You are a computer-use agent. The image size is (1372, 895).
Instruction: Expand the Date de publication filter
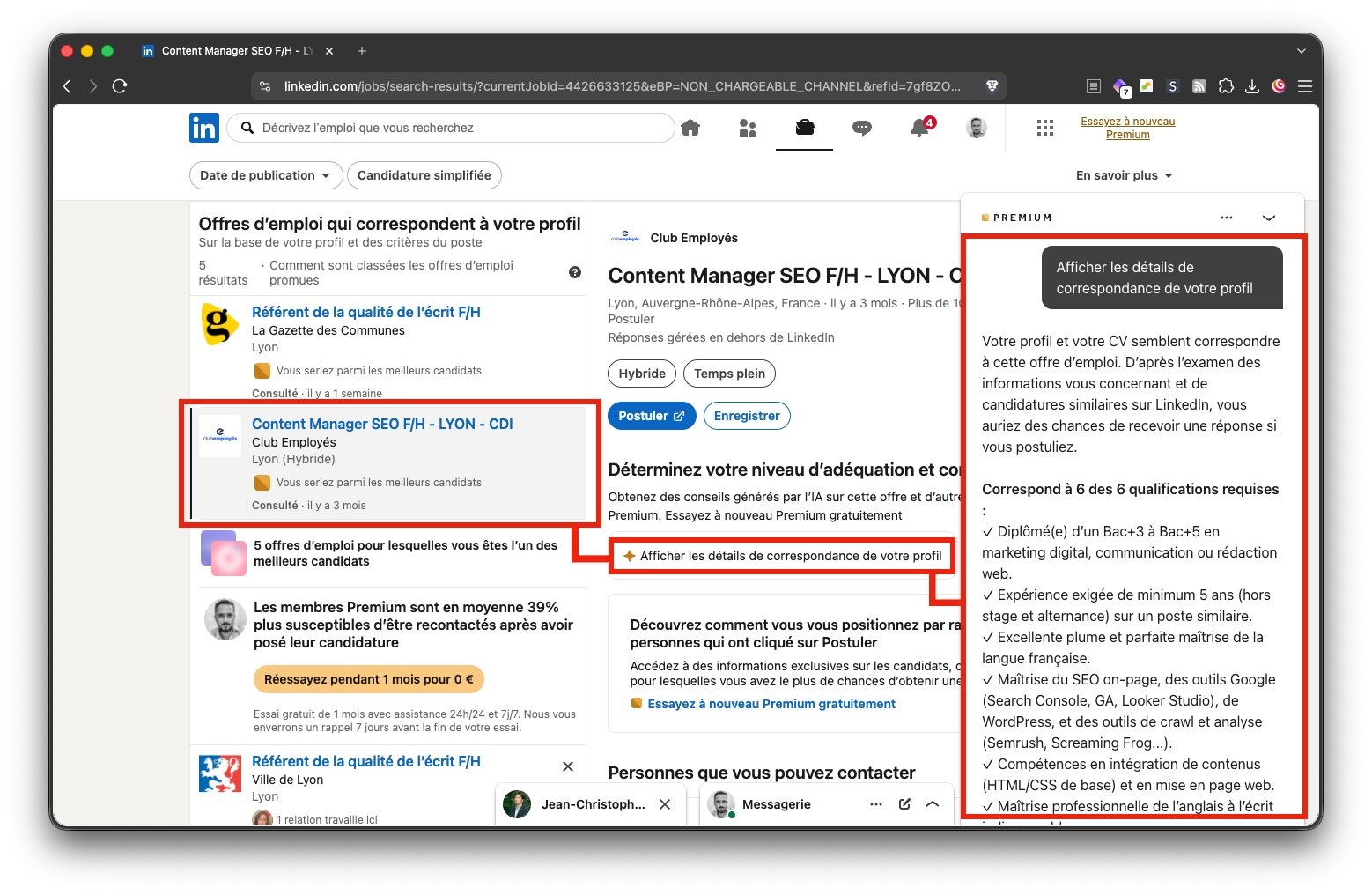(x=266, y=175)
